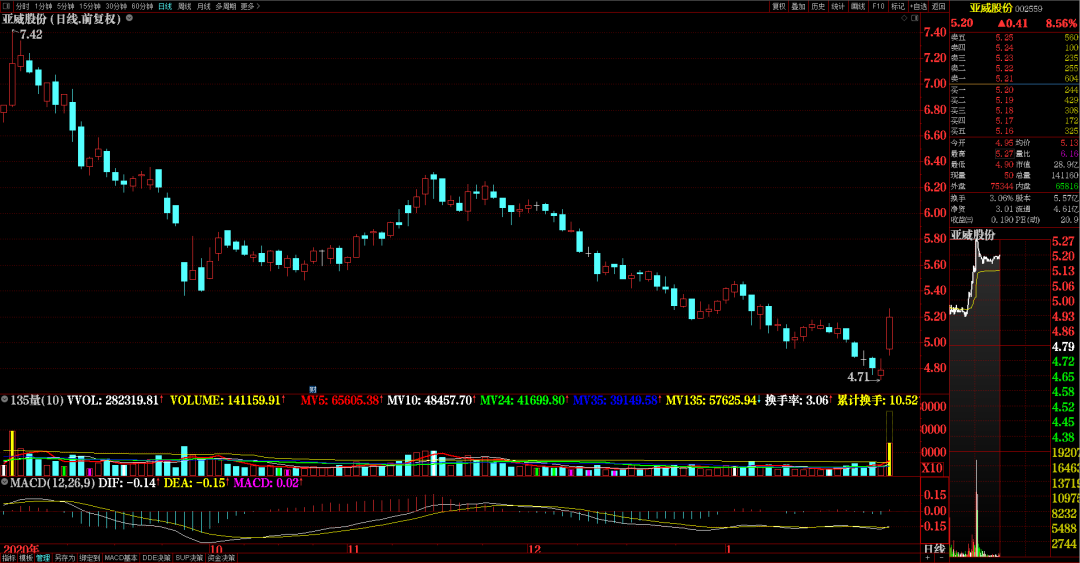Select the 1分钟 period tab
The height and width of the screenshot is (563, 1080).
pos(43,6)
